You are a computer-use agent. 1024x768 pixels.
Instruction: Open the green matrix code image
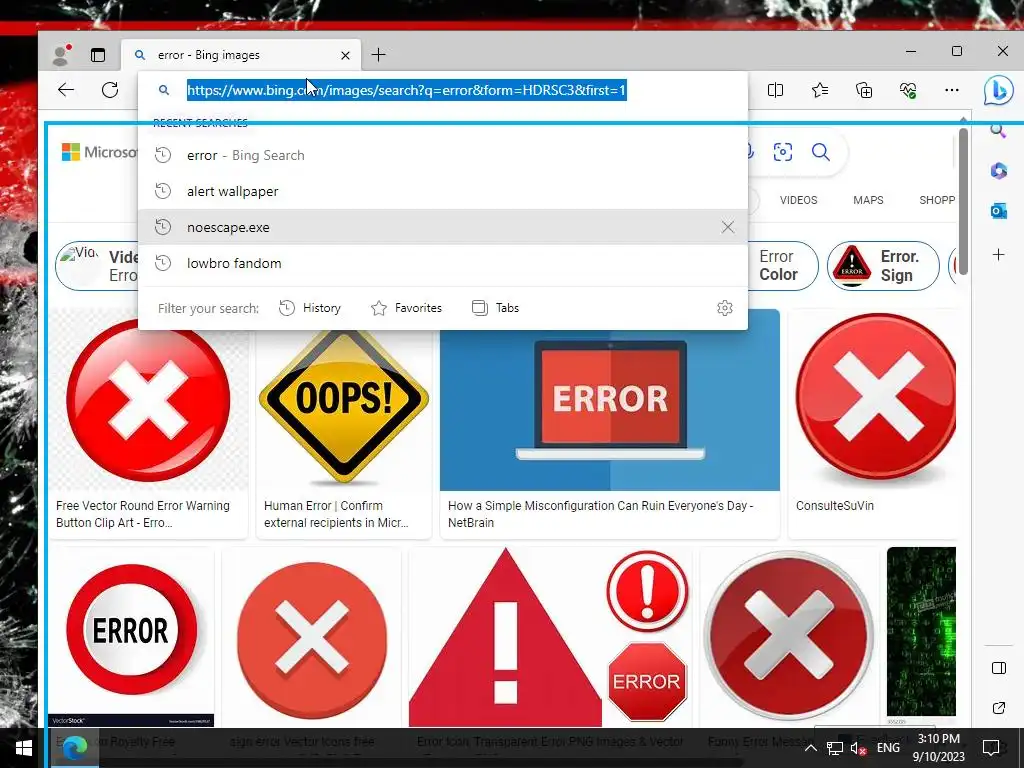(921, 632)
